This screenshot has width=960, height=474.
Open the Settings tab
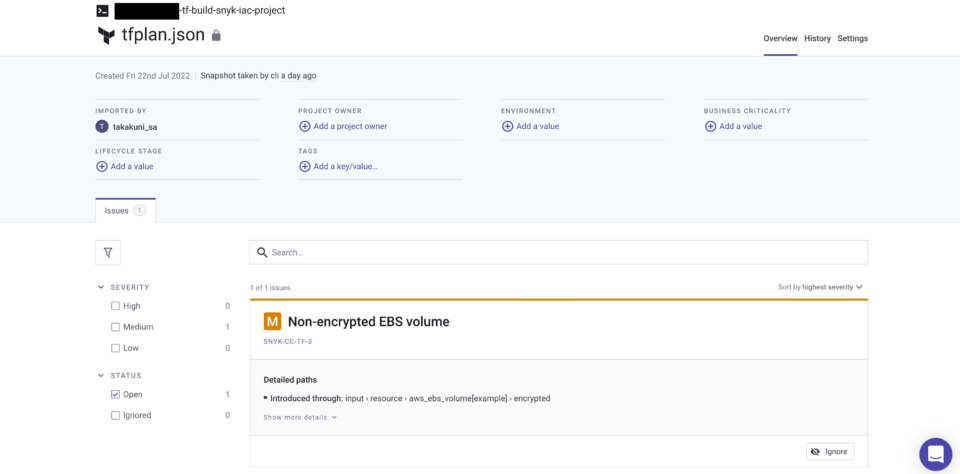(852, 39)
